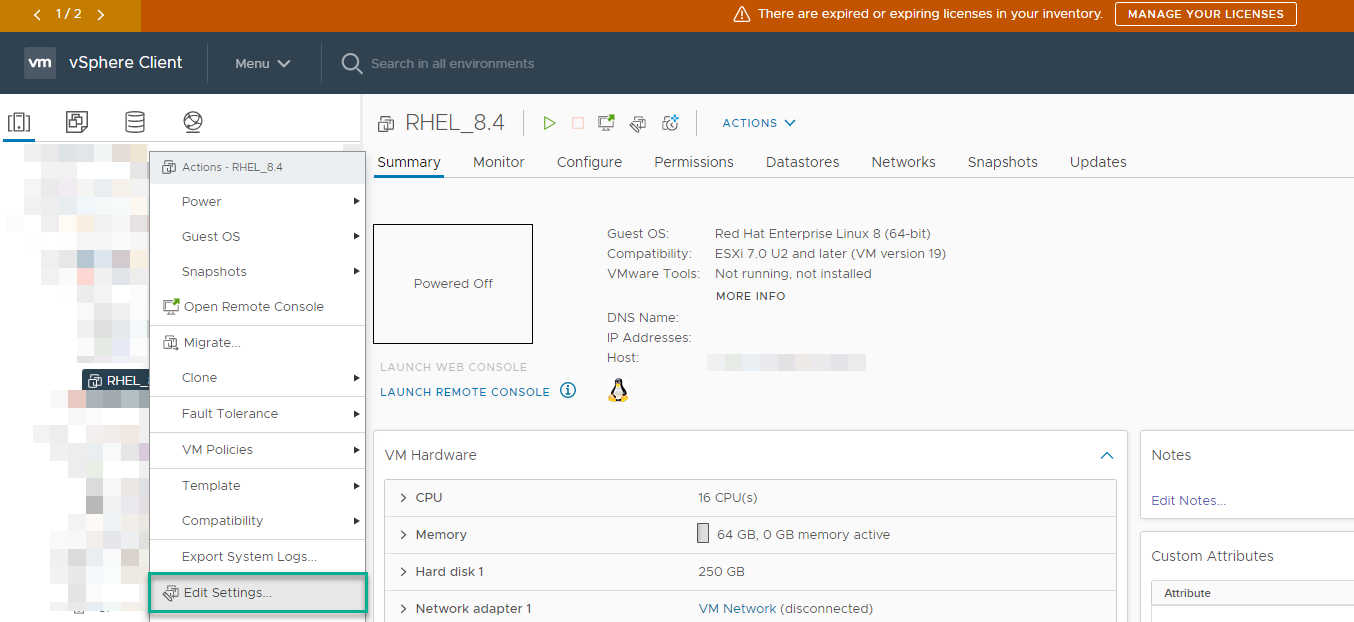Switch to the Datastores tab
Screen dimensions: 1354x622
(803, 162)
